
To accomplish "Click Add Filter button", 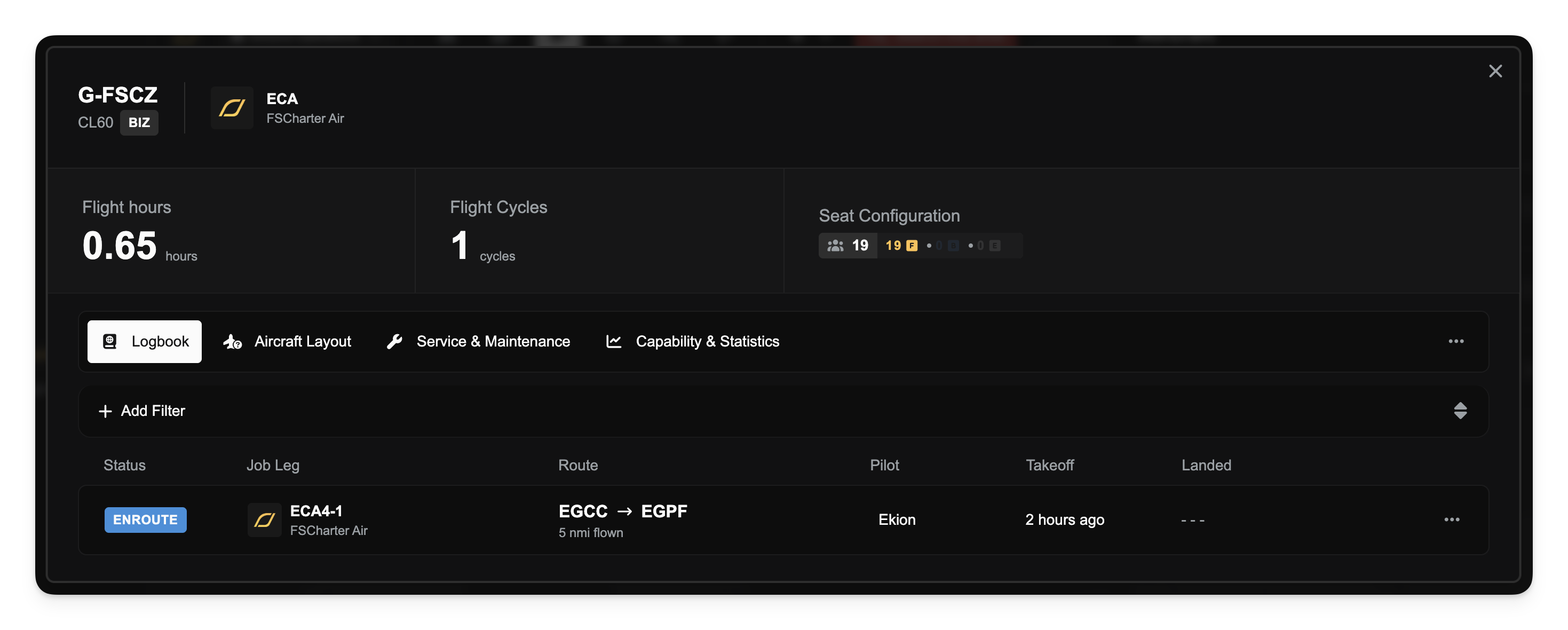I will coord(152,412).
